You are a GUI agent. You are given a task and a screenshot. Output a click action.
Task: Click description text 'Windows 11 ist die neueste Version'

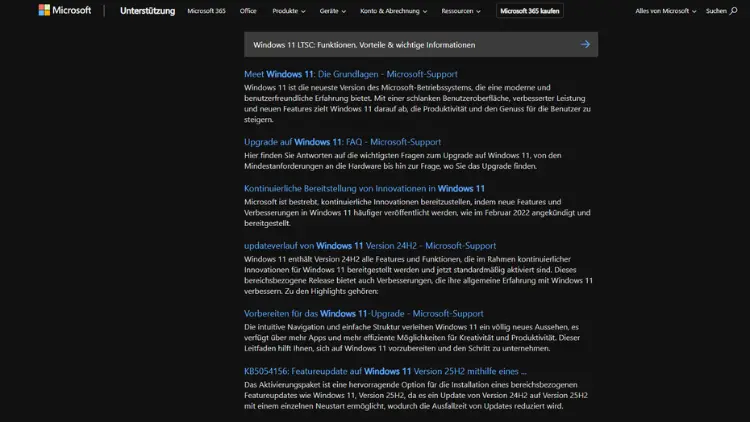(418, 103)
